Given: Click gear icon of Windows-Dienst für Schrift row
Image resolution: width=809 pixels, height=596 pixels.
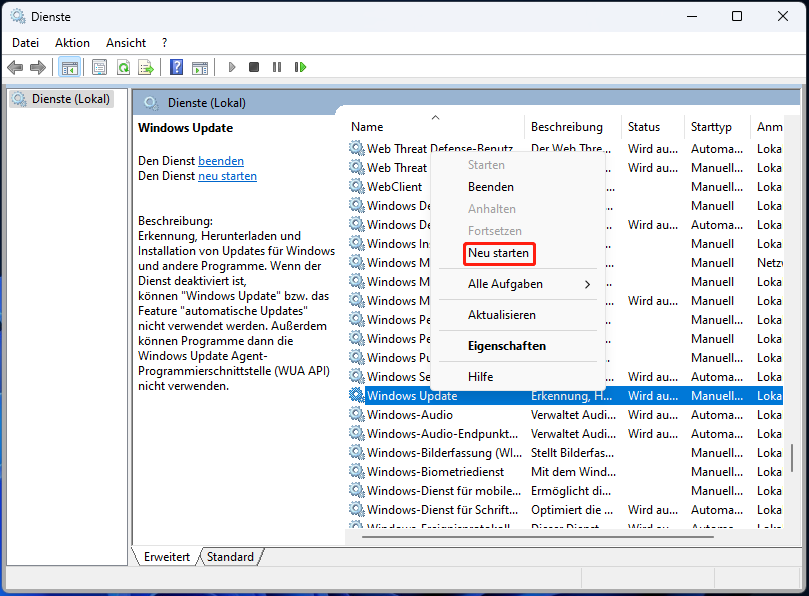Looking at the screenshot, I should pos(357,509).
